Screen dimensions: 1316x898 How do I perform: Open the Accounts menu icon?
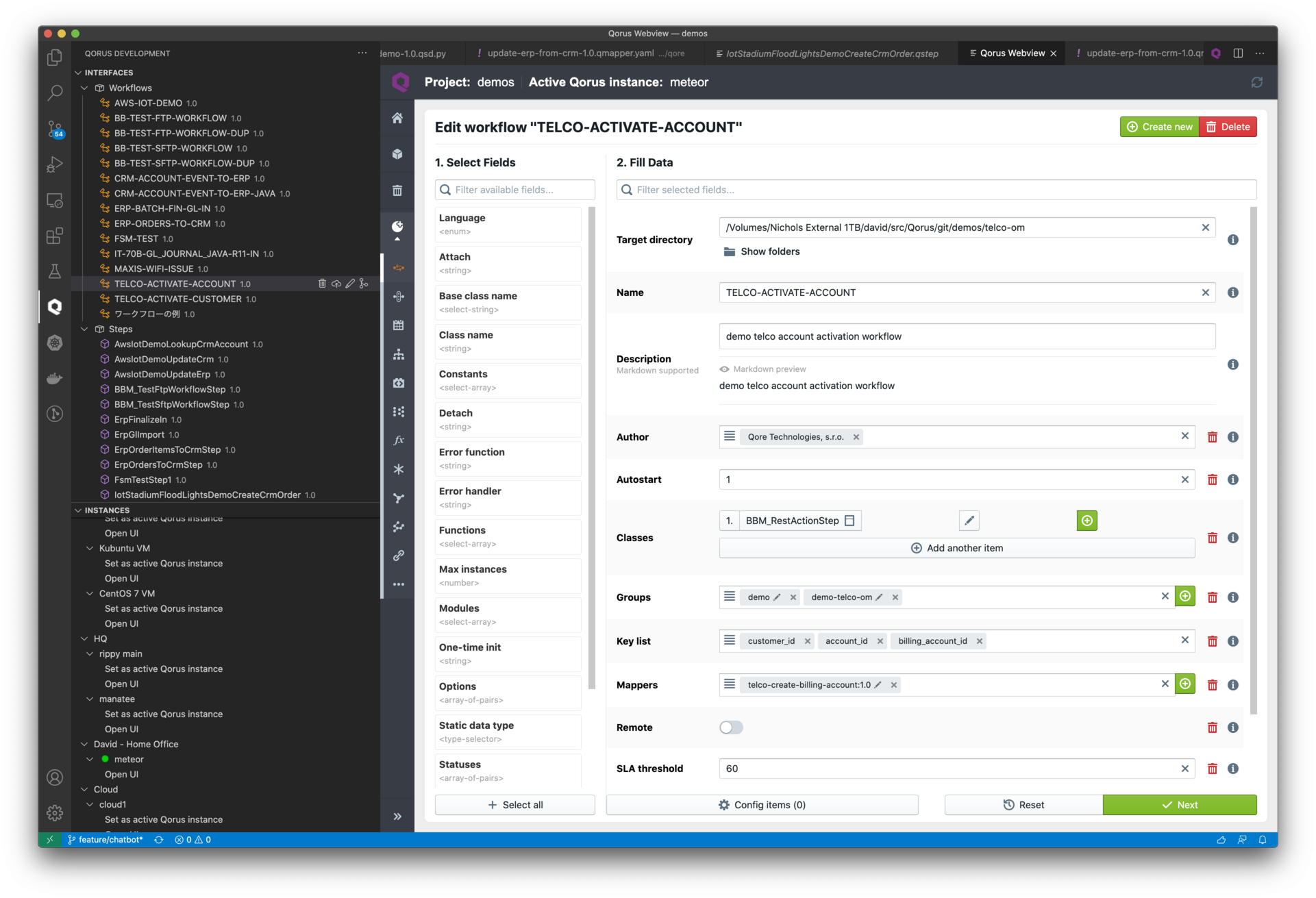tap(55, 777)
